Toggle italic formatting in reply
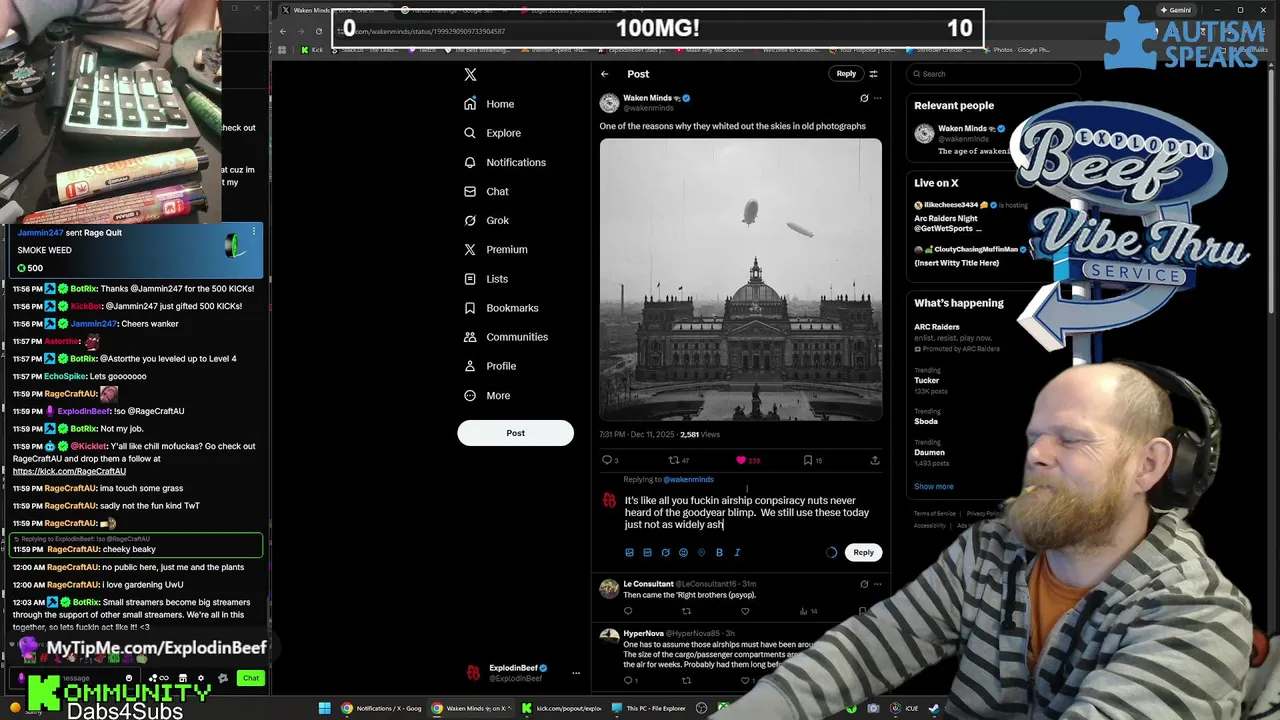1280x720 pixels. click(x=737, y=552)
